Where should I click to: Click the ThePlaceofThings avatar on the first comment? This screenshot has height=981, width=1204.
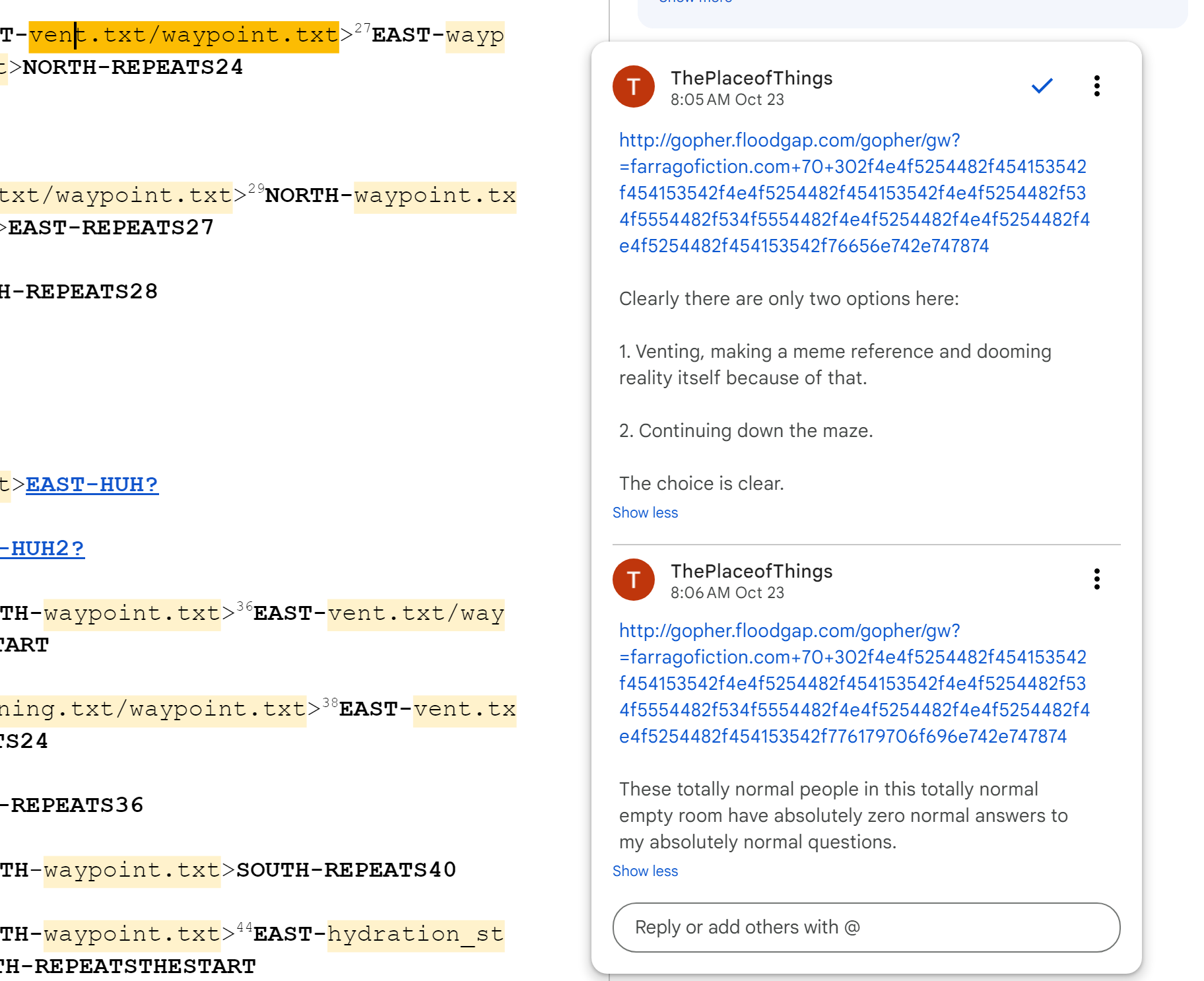633,86
